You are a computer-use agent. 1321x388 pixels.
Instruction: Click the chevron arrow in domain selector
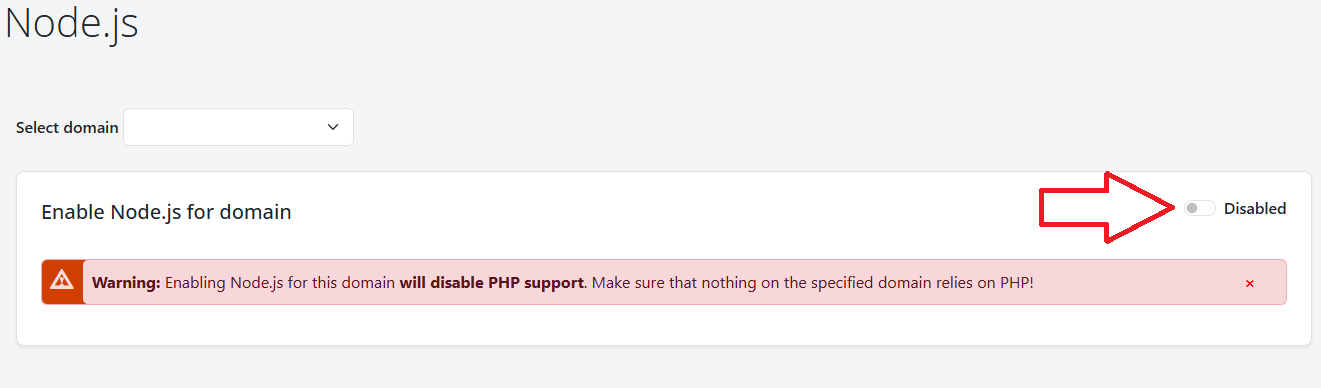click(x=333, y=127)
